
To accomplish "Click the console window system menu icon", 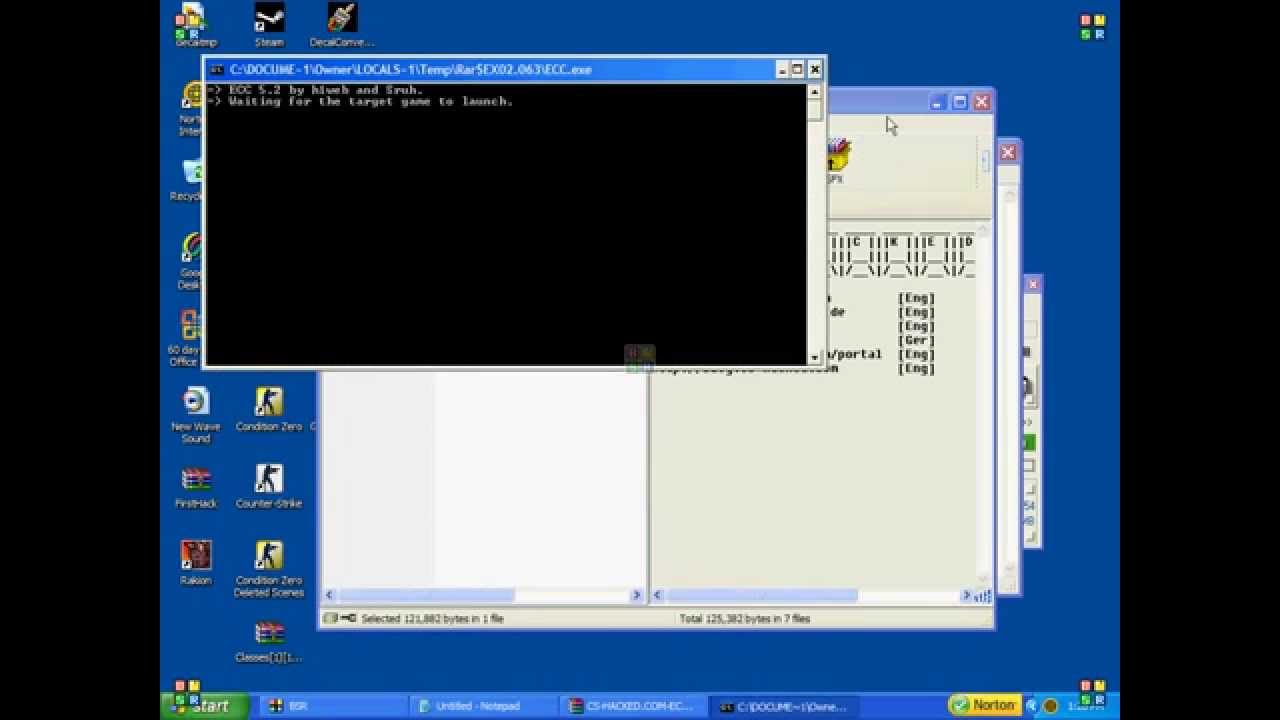I will [x=216, y=69].
